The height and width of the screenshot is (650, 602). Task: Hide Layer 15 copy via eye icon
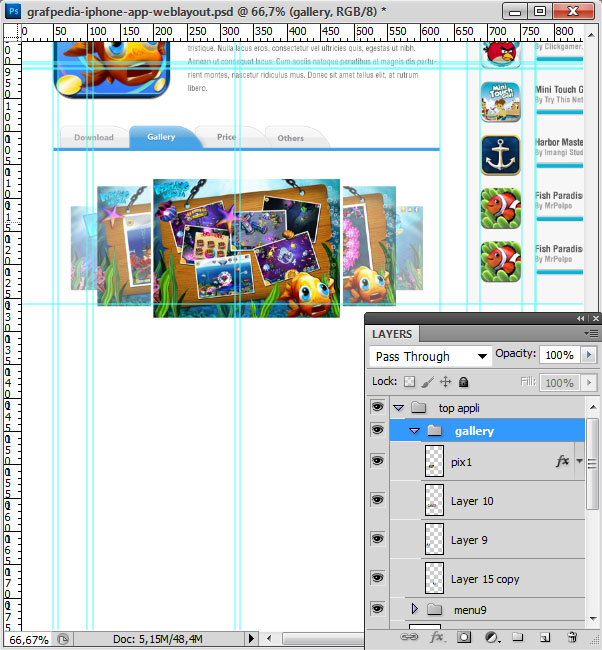(377, 577)
